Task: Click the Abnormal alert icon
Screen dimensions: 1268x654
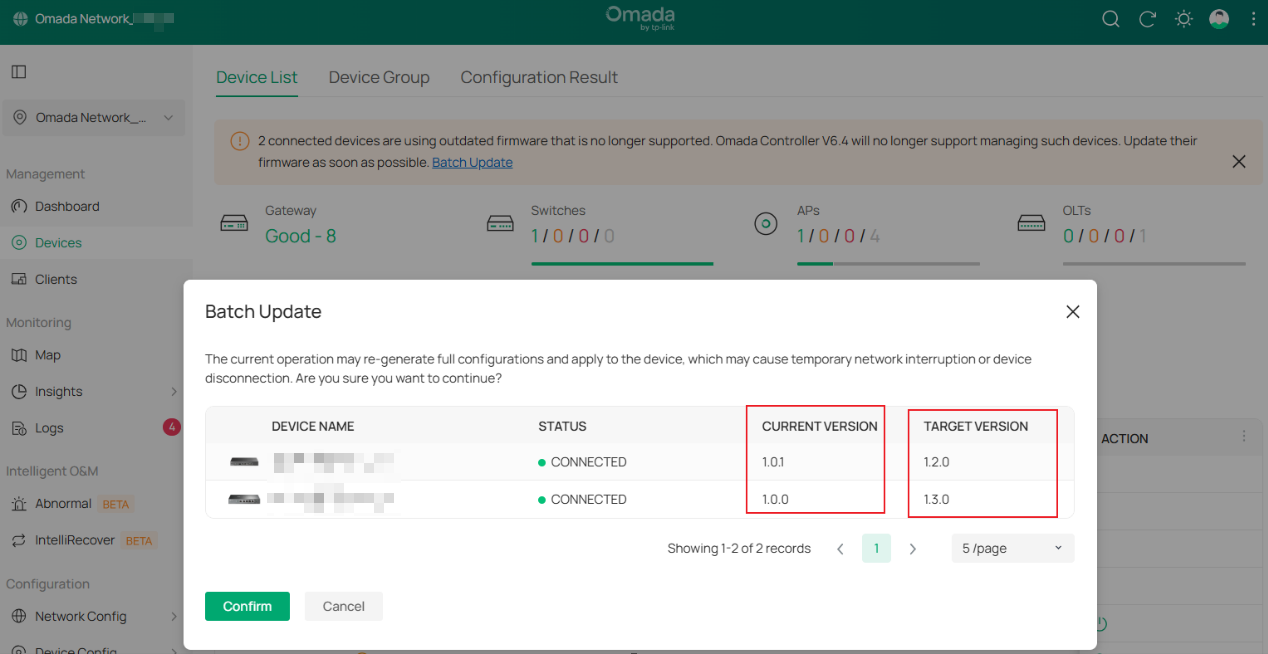Action: (x=18, y=504)
